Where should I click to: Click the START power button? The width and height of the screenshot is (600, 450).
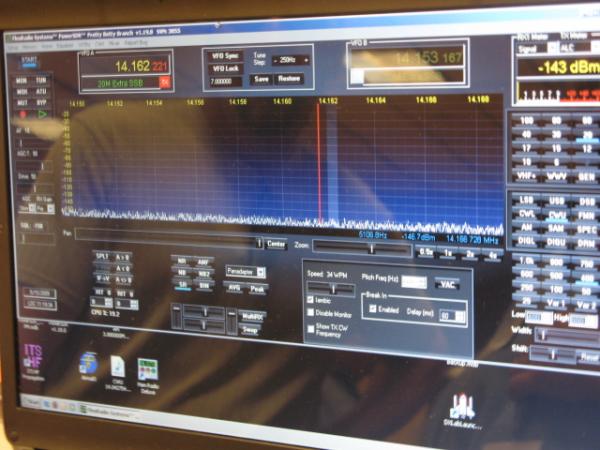click(28, 60)
